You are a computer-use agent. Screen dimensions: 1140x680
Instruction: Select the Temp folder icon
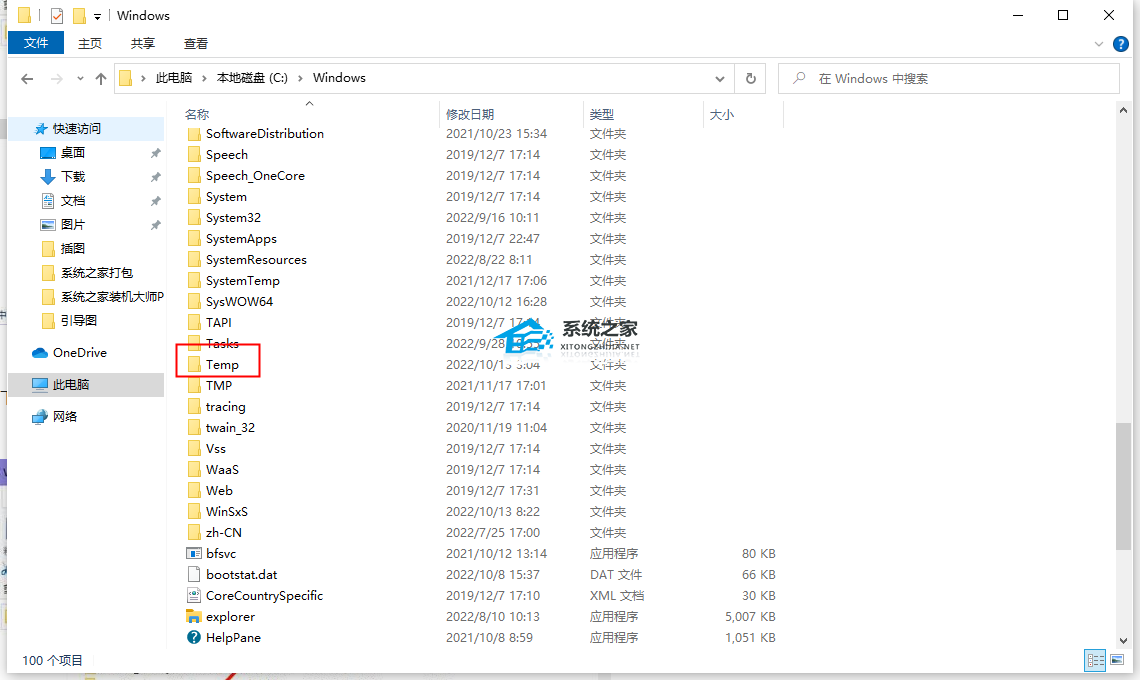point(194,364)
